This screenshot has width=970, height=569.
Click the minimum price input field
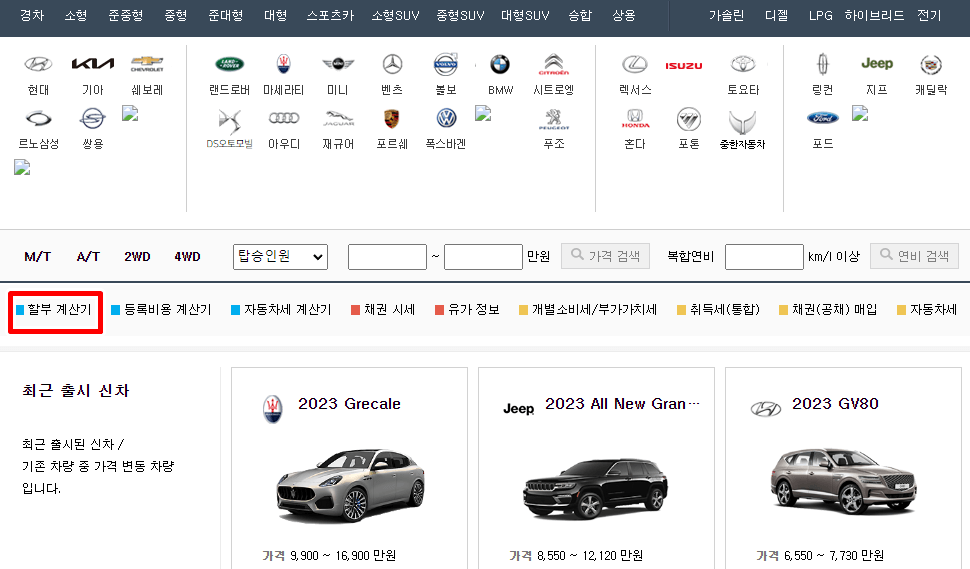(387, 257)
